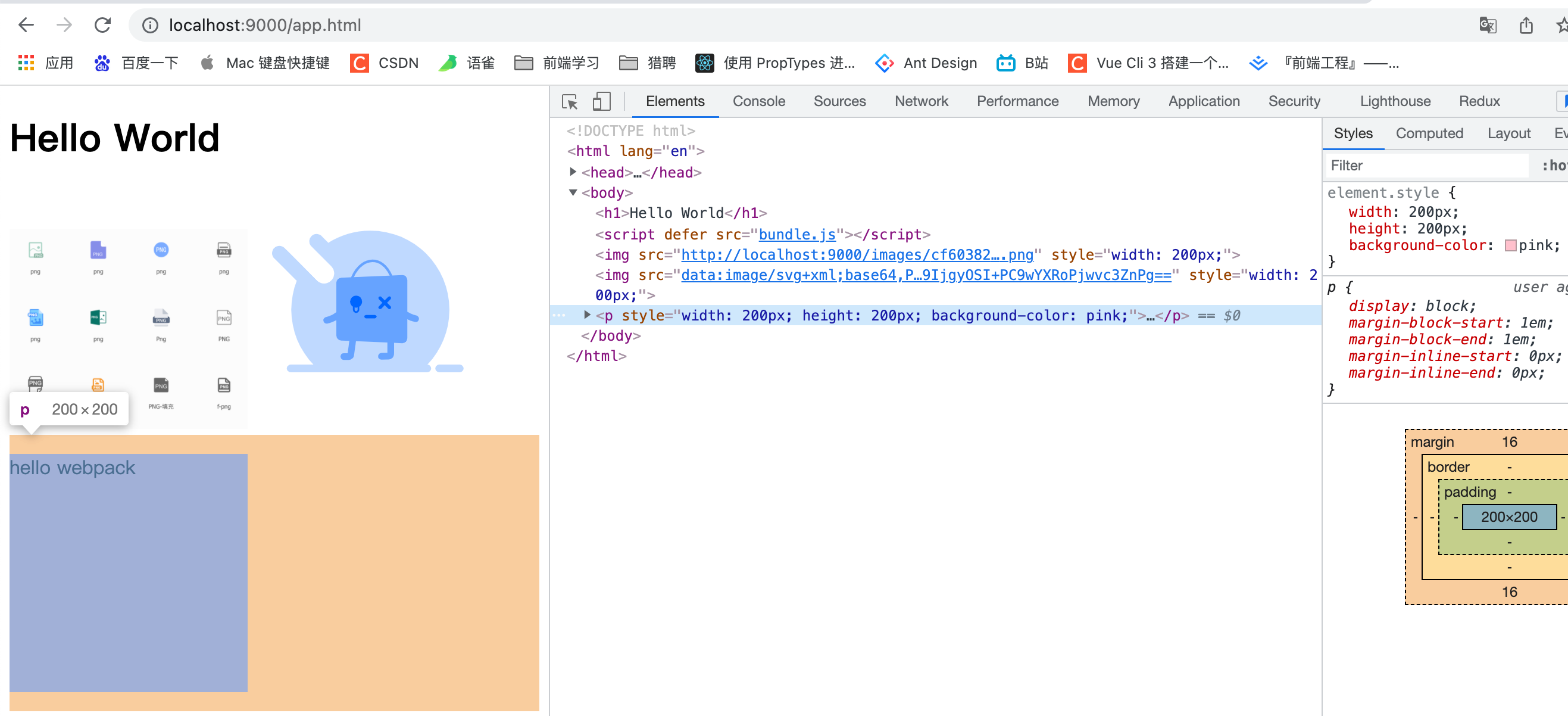Viewport: 1568px width, 716px height.
Task: Switch to the Console tab
Action: (758, 101)
